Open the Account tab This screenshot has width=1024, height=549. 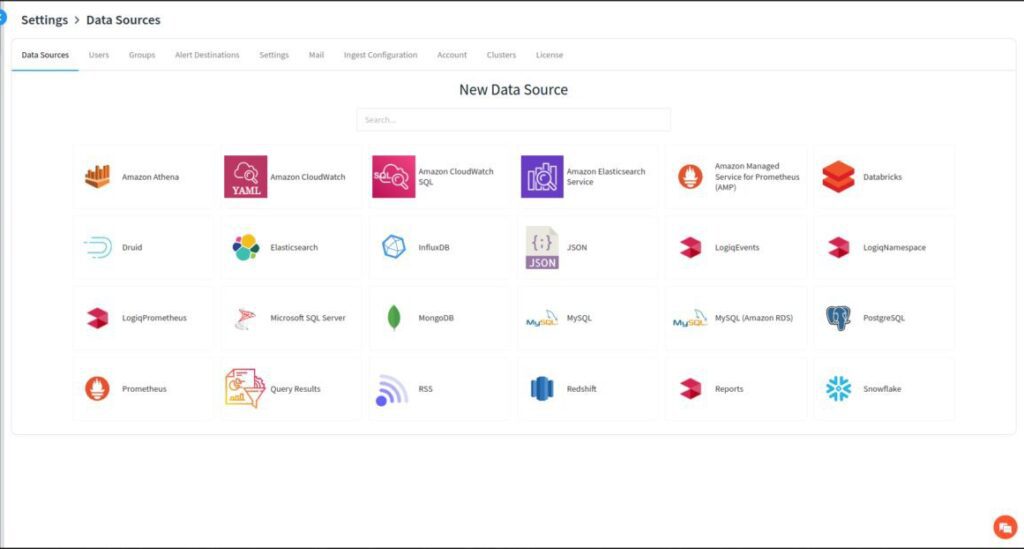click(452, 55)
